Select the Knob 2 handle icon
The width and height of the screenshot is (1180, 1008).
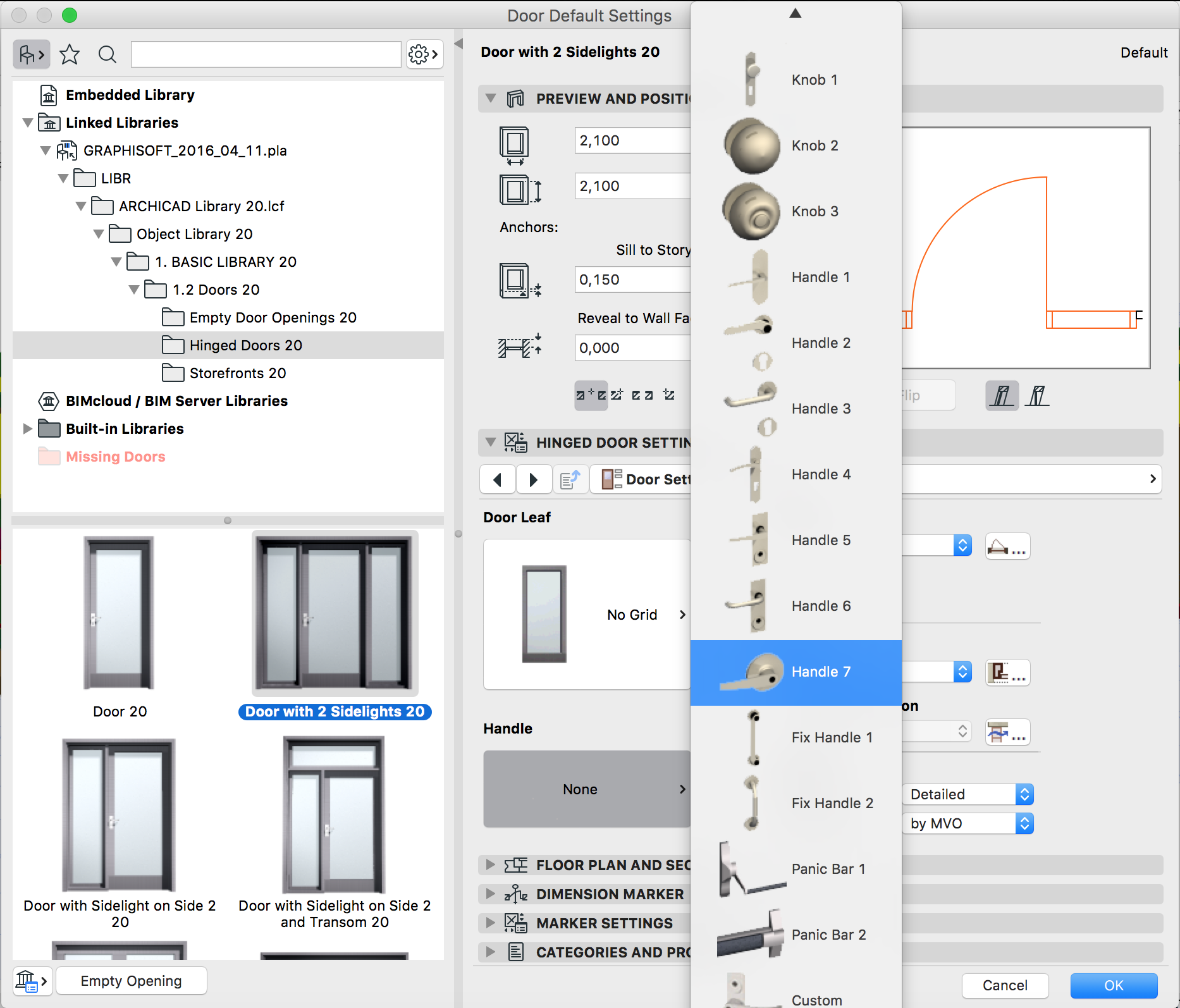click(752, 146)
